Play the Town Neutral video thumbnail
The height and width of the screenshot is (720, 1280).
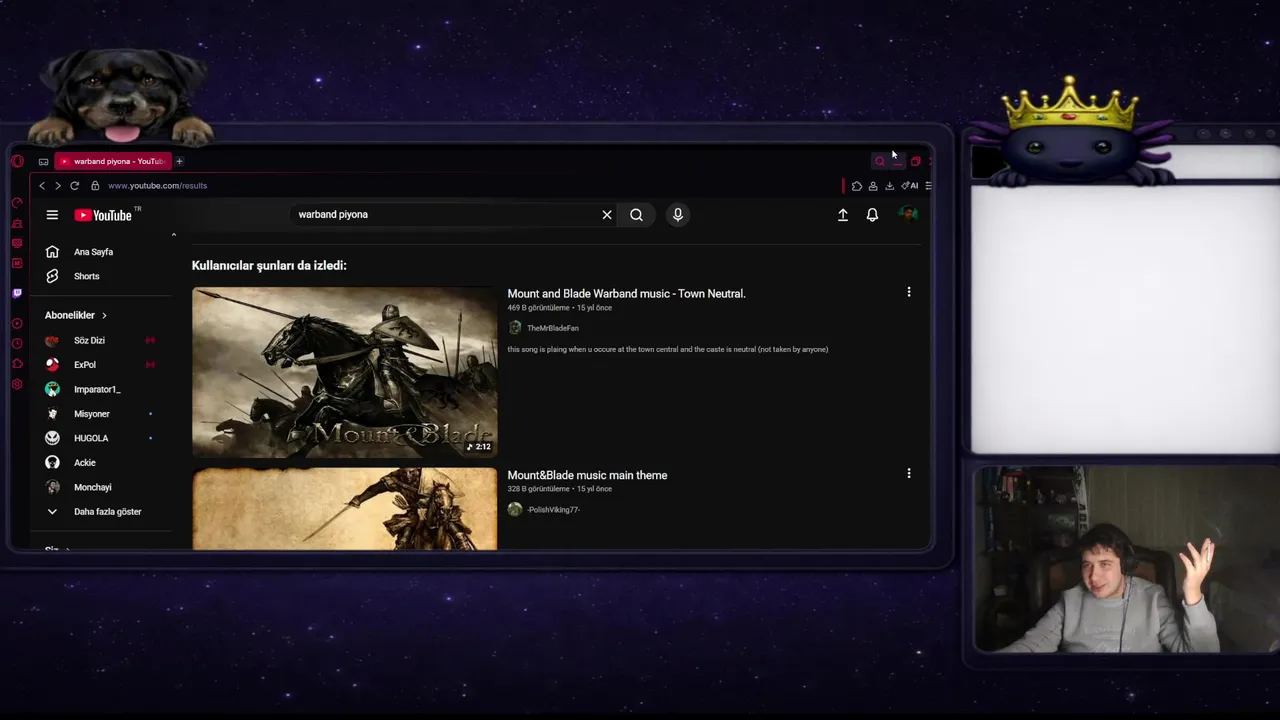[x=344, y=372]
